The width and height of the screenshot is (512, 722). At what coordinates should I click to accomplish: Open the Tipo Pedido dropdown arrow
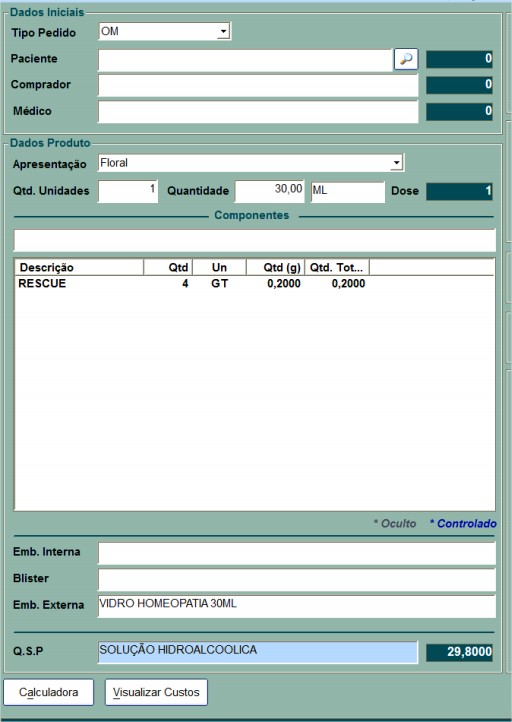click(223, 32)
